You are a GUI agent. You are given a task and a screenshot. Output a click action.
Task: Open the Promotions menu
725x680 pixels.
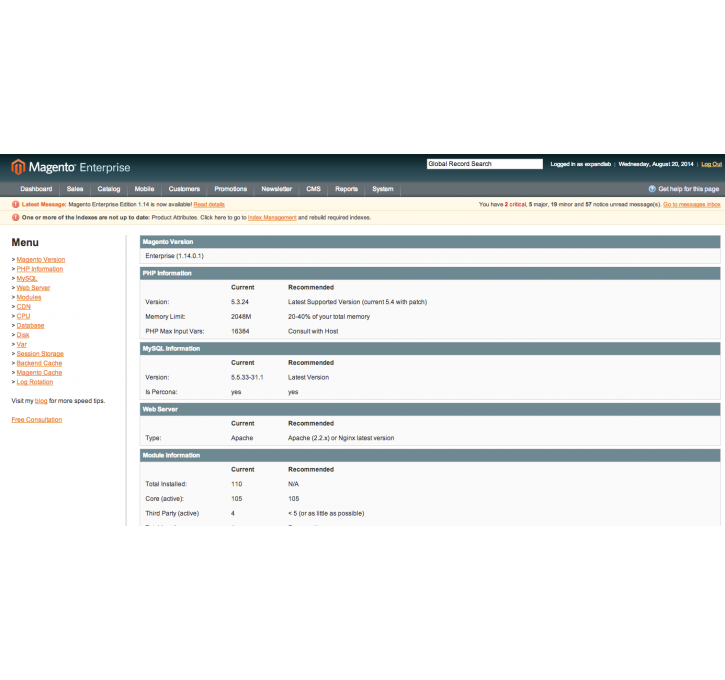click(230, 189)
